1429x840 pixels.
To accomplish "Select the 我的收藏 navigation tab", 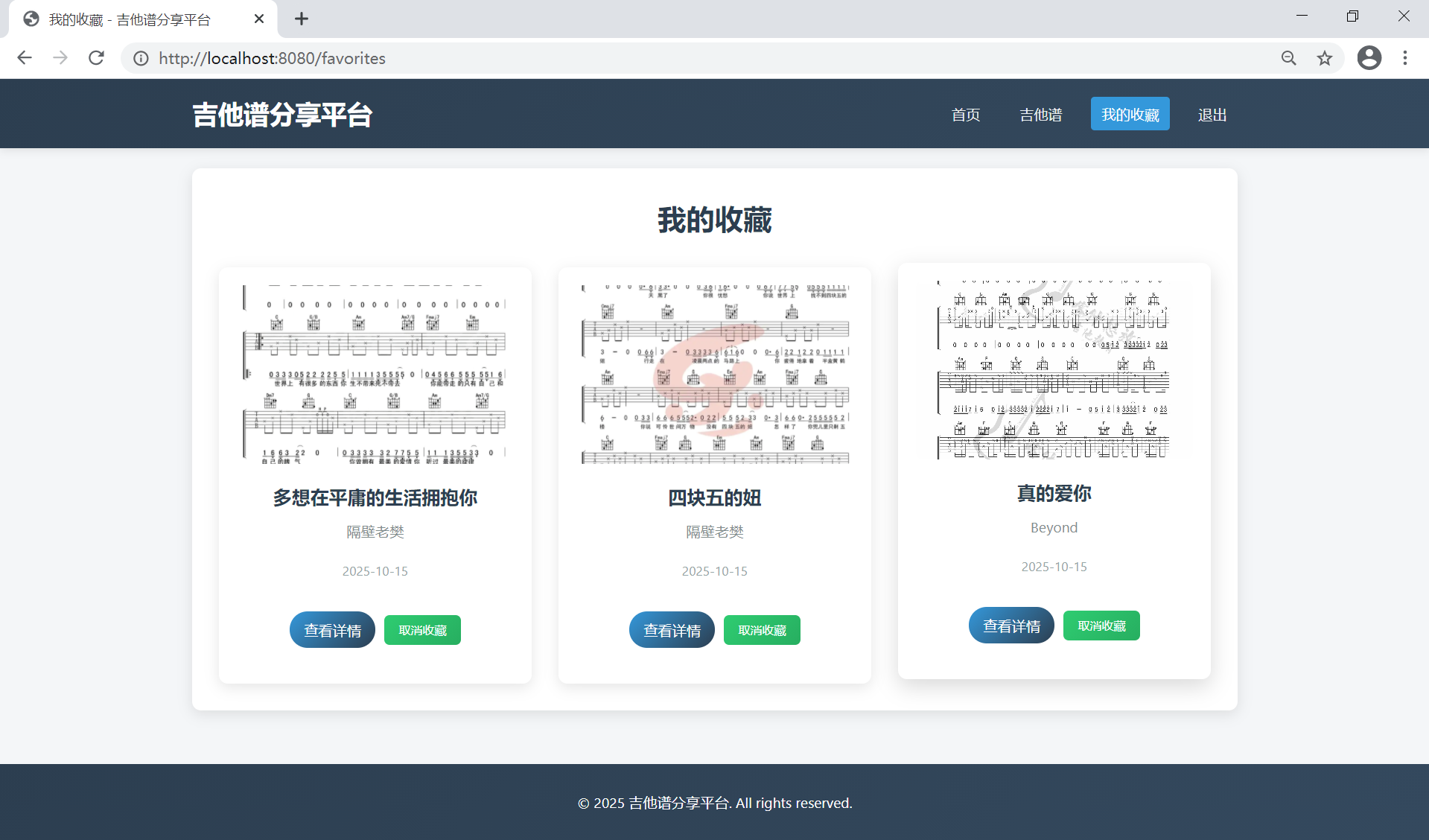I will point(1130,114).
